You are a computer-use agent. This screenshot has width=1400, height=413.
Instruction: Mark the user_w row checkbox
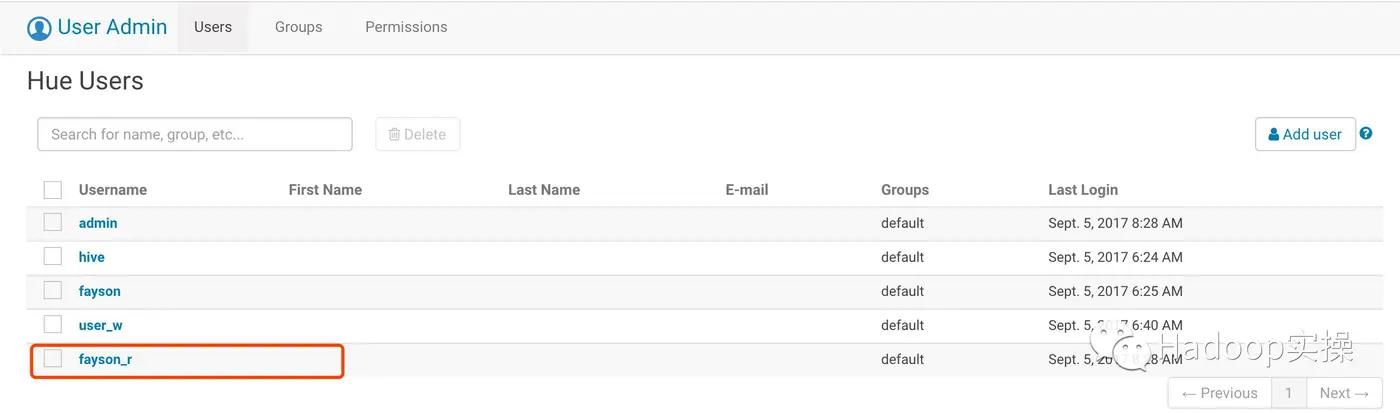click(53, 325)
